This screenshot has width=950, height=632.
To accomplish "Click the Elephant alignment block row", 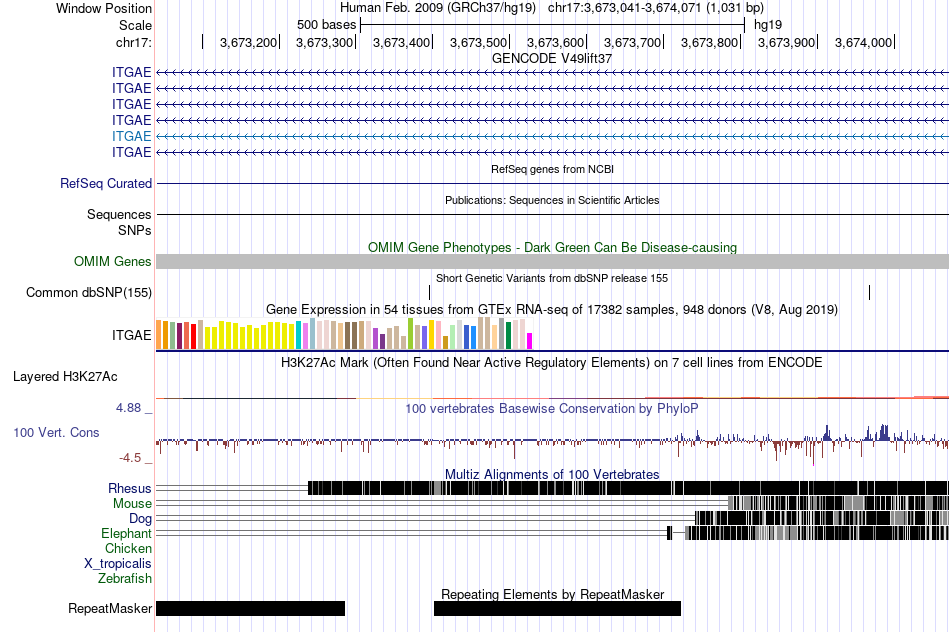I will (808, 533).
